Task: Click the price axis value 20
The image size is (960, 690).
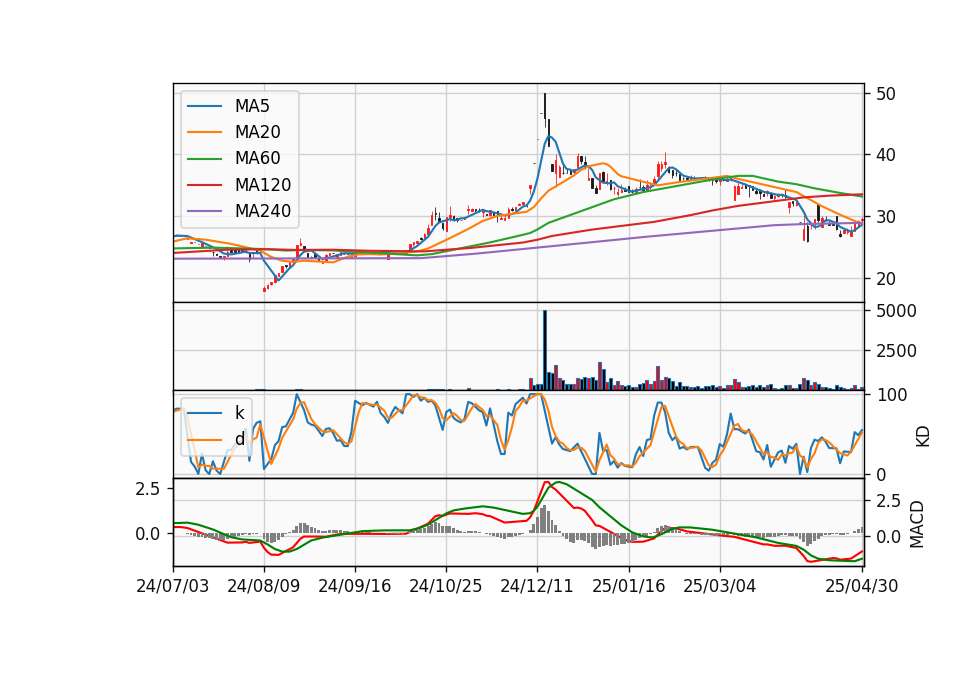Action: point(886,279)
